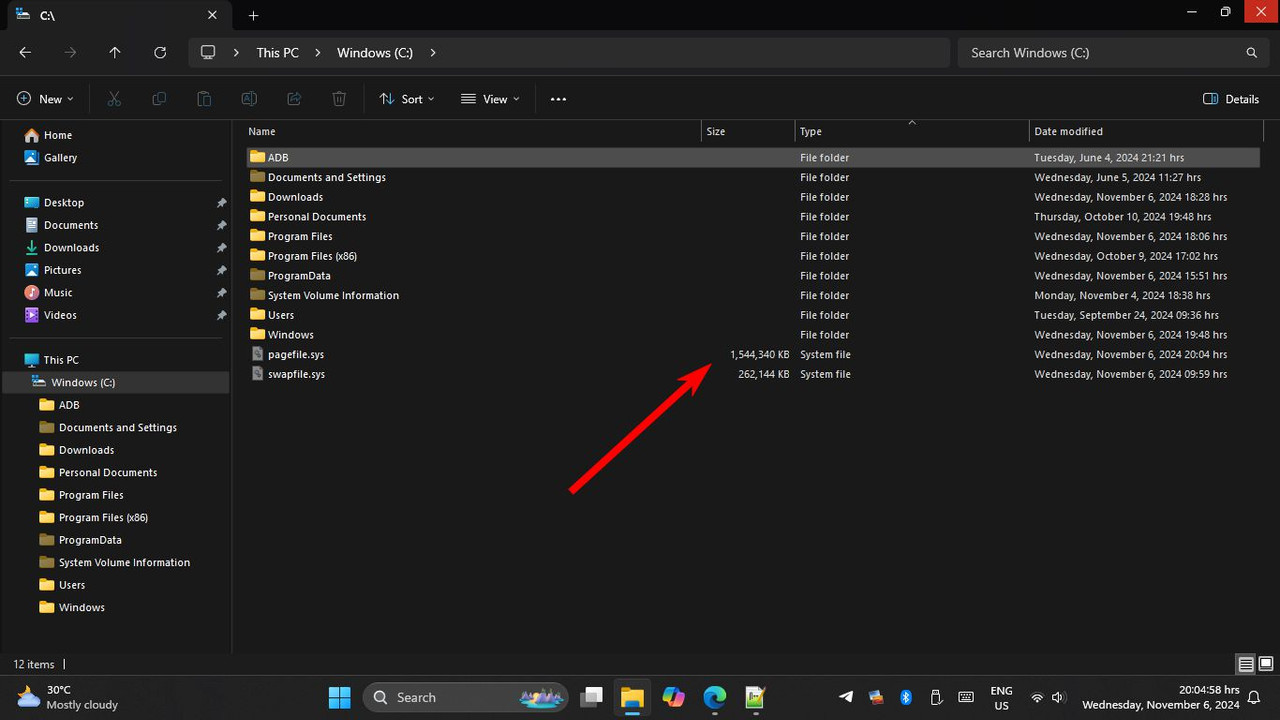Click the taskbar date and time
Screen dimensions: 1280x720
(1160, 697)
